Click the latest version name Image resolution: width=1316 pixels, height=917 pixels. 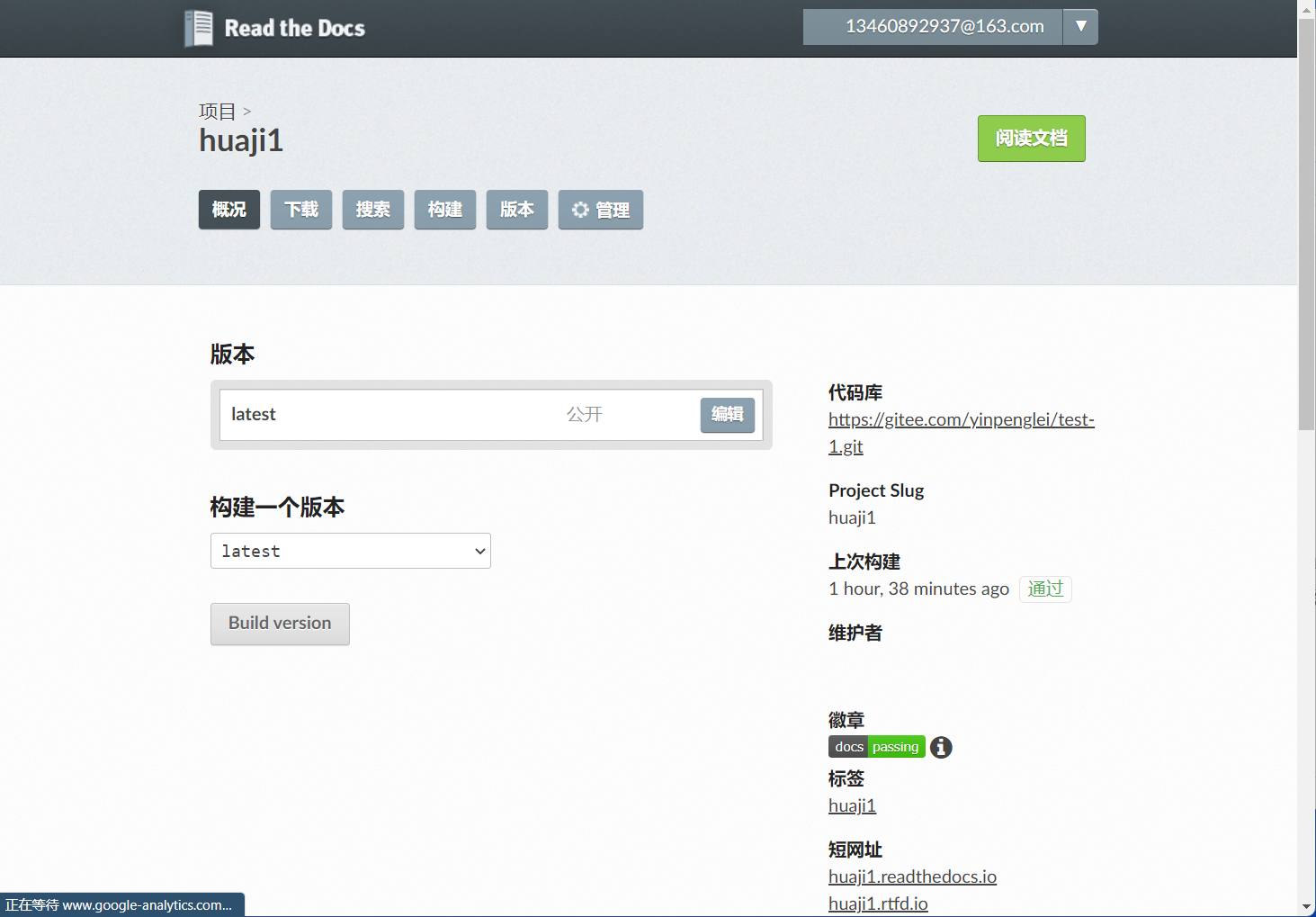254,414
